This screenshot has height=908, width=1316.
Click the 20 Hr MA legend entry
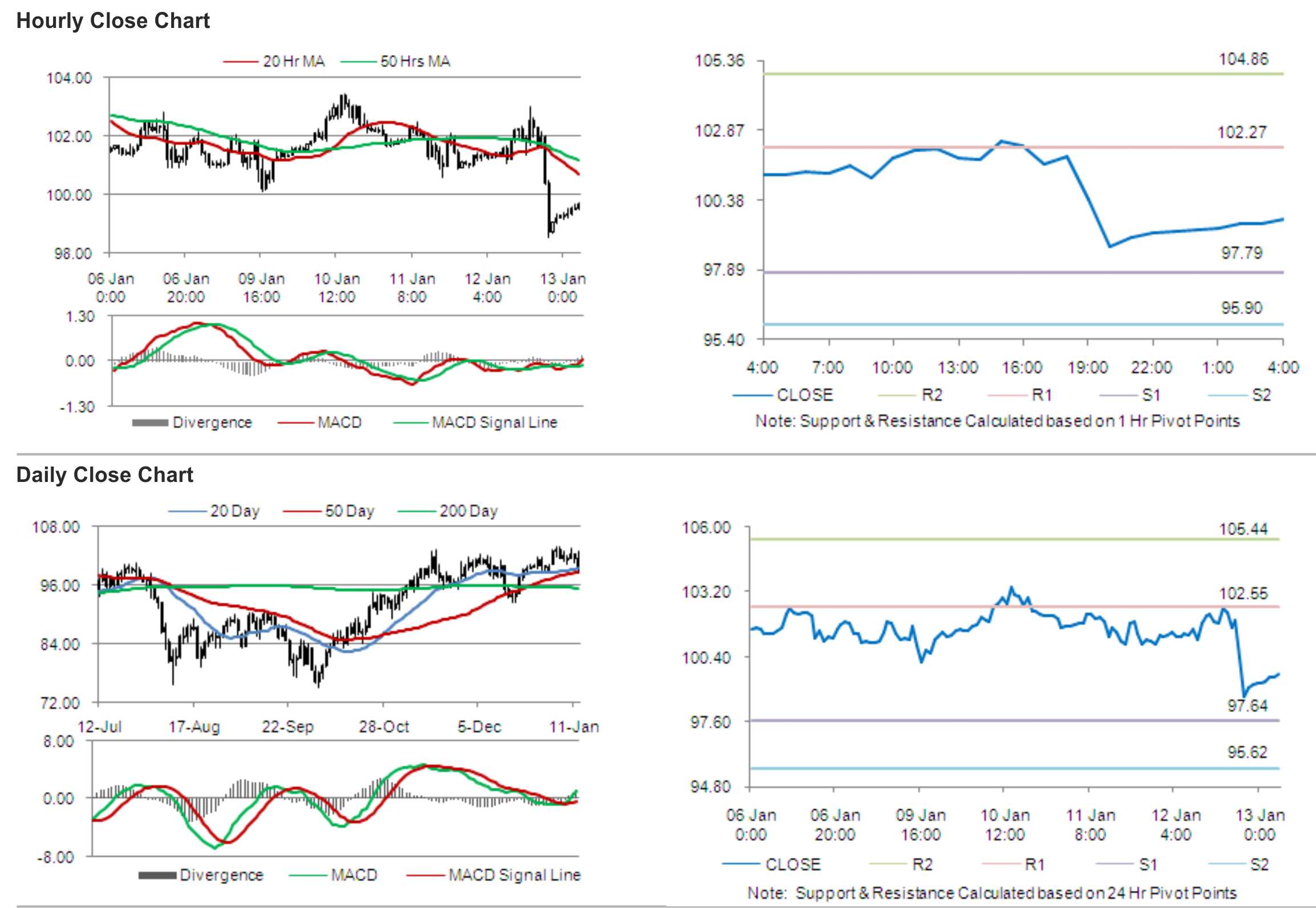[293, 61]
